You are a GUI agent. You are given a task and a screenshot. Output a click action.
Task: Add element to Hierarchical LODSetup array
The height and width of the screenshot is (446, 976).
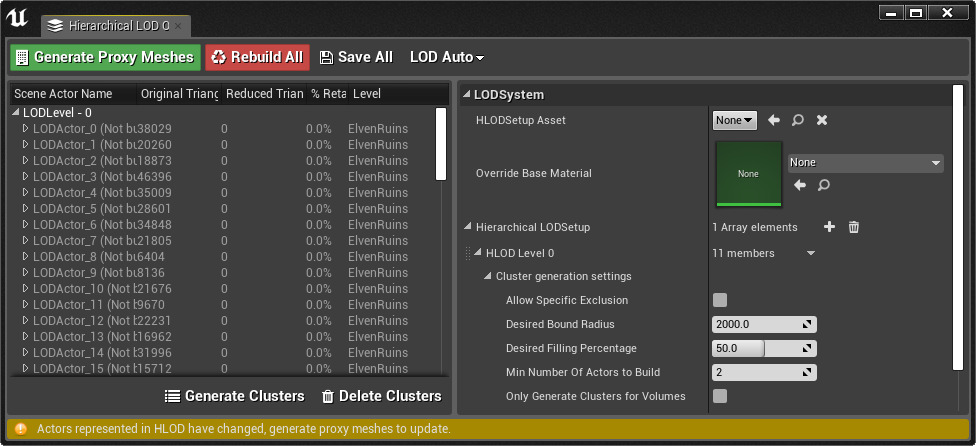click(x=829, y=227)
